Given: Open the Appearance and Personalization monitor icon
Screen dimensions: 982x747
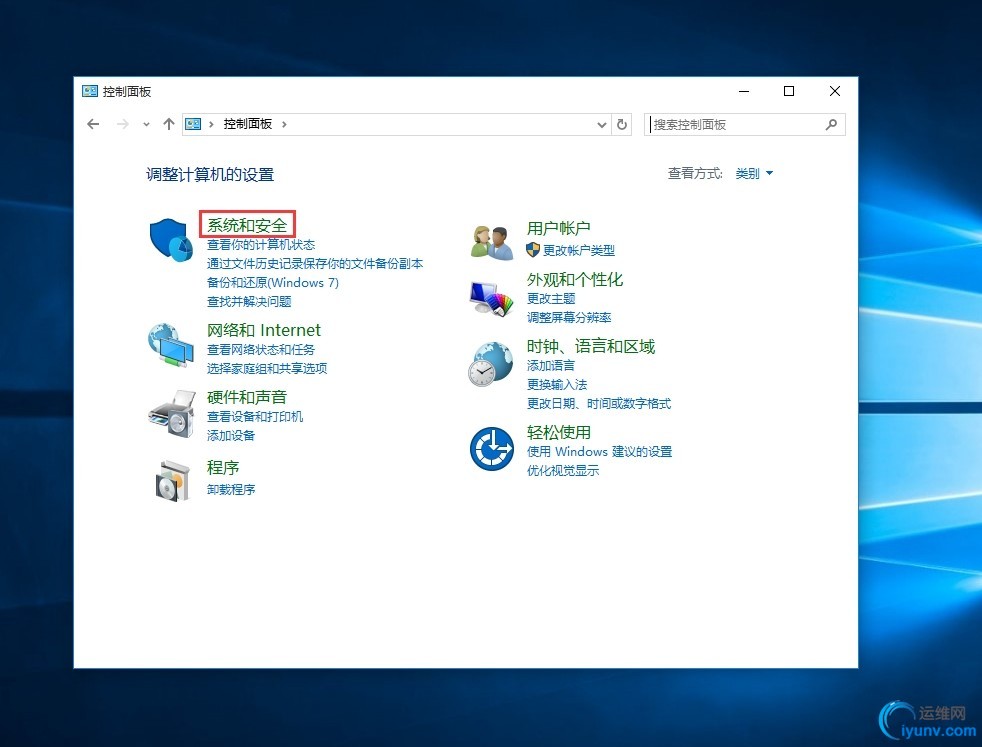Looking at the screenshot, I should click(491, 297).
